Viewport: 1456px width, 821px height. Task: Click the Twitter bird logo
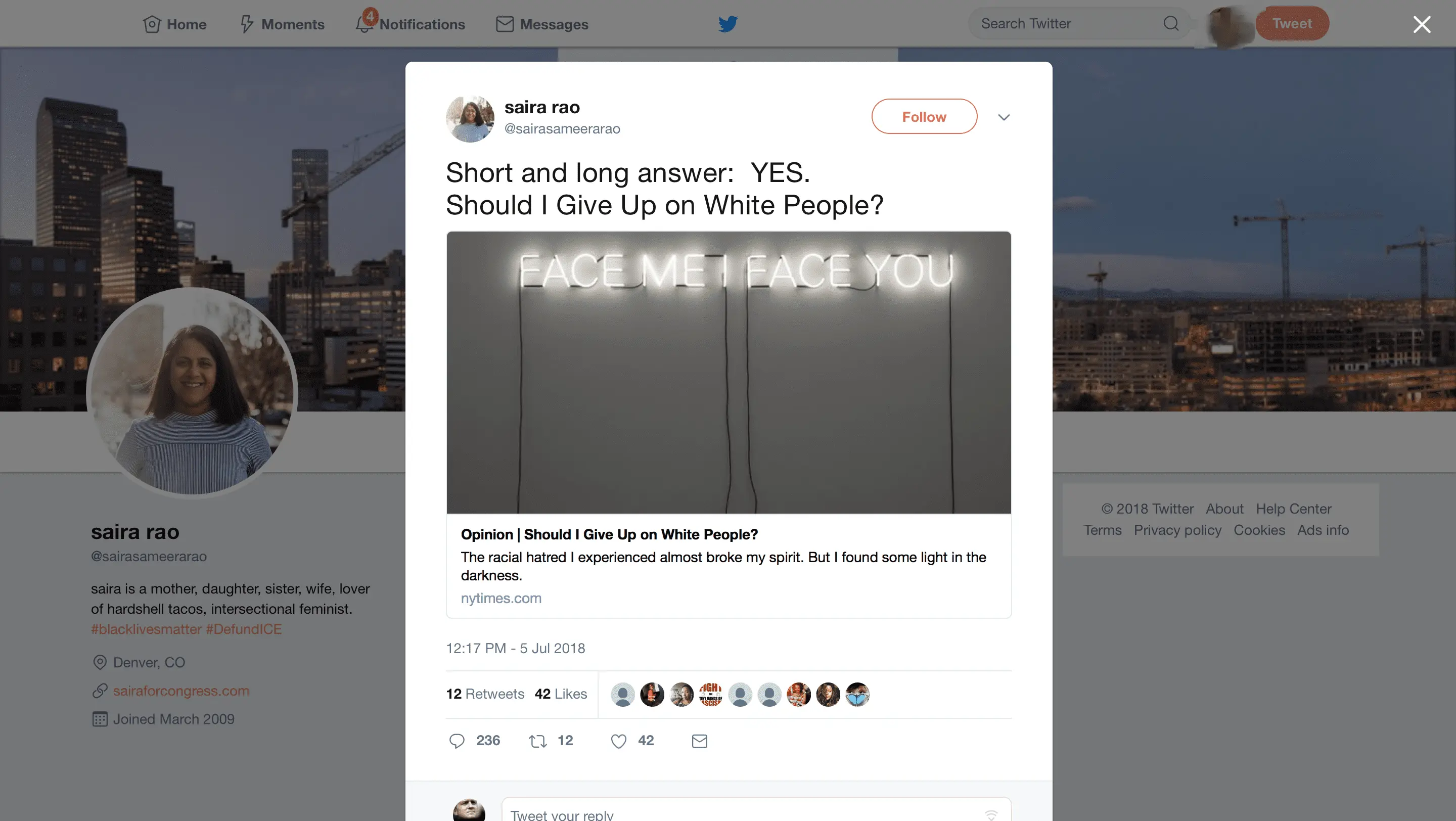[x=728, y=24]
